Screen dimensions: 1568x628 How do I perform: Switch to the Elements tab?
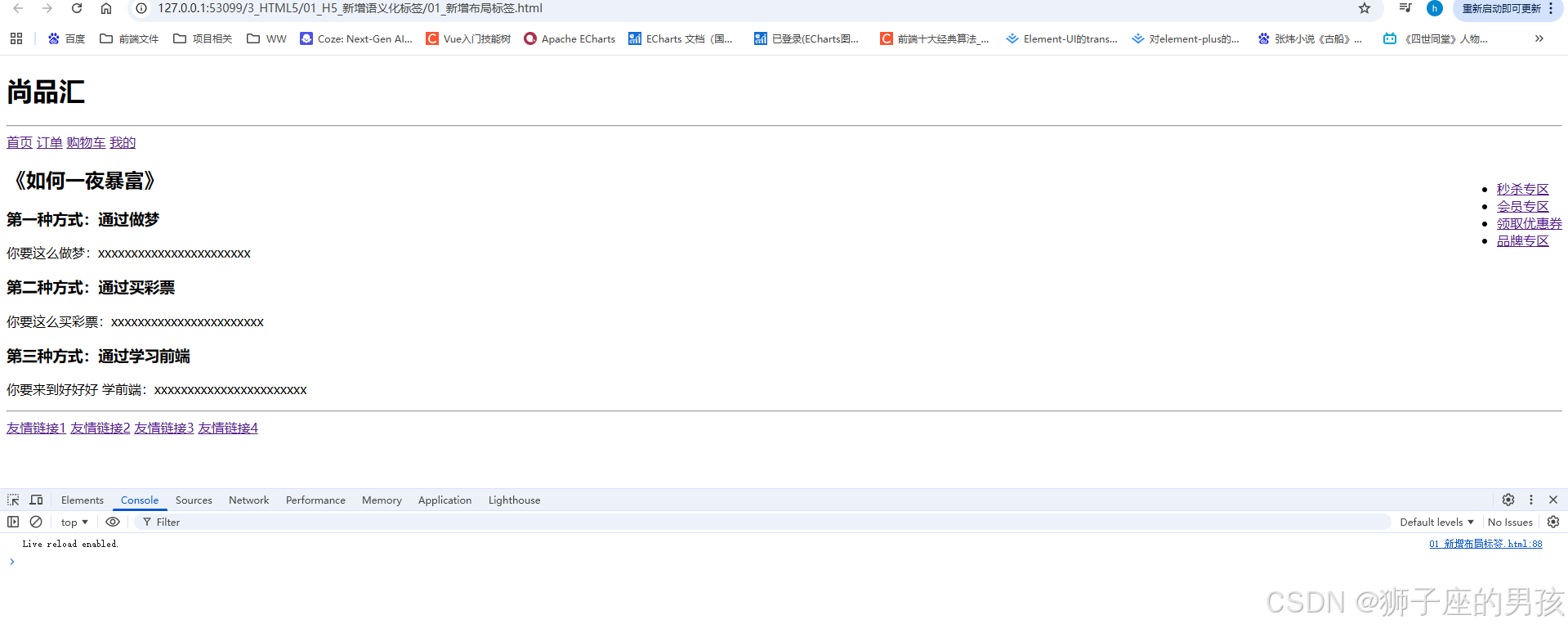tap(83, 500)
